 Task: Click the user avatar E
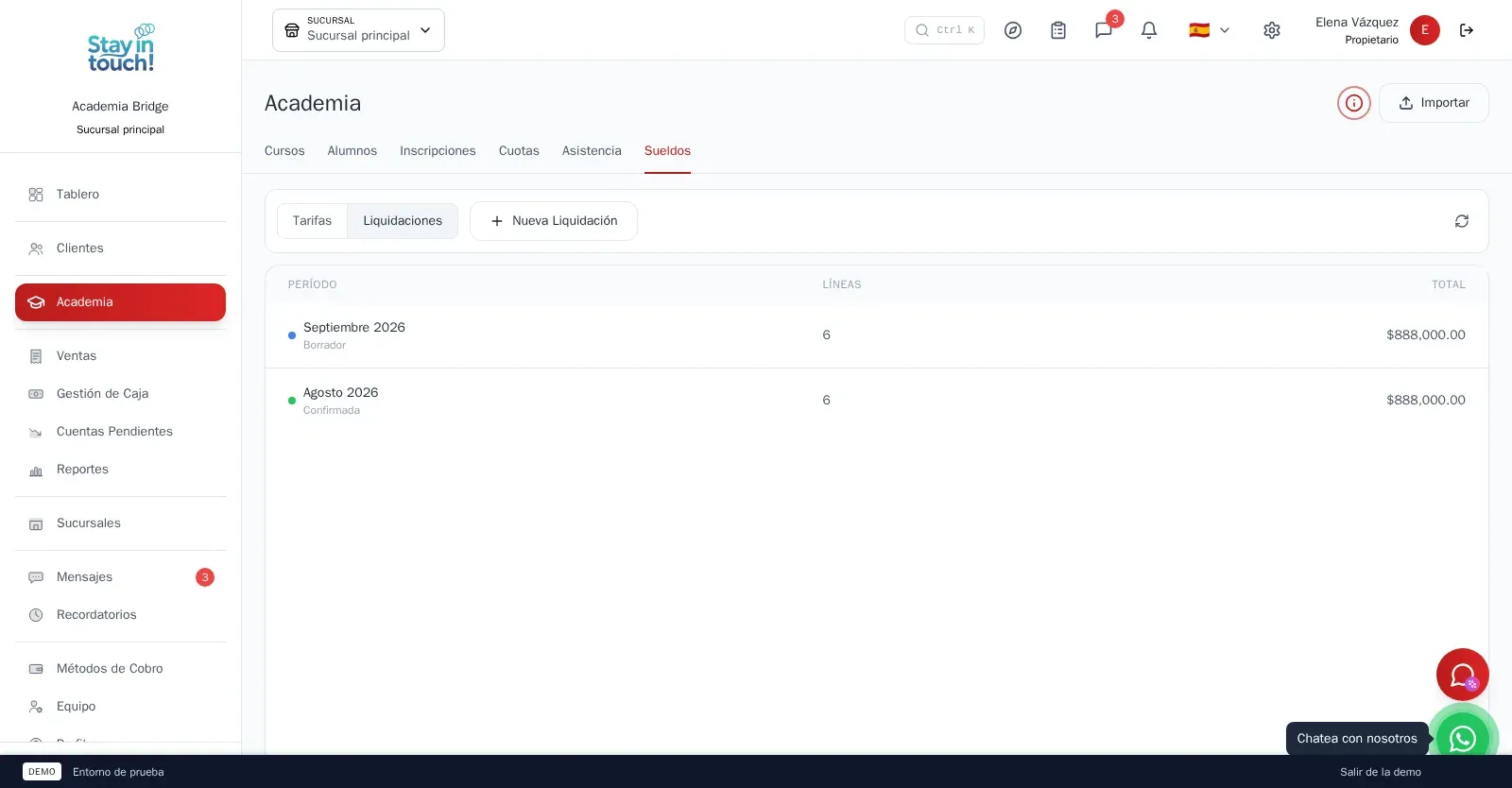(x=1425, y=30)
